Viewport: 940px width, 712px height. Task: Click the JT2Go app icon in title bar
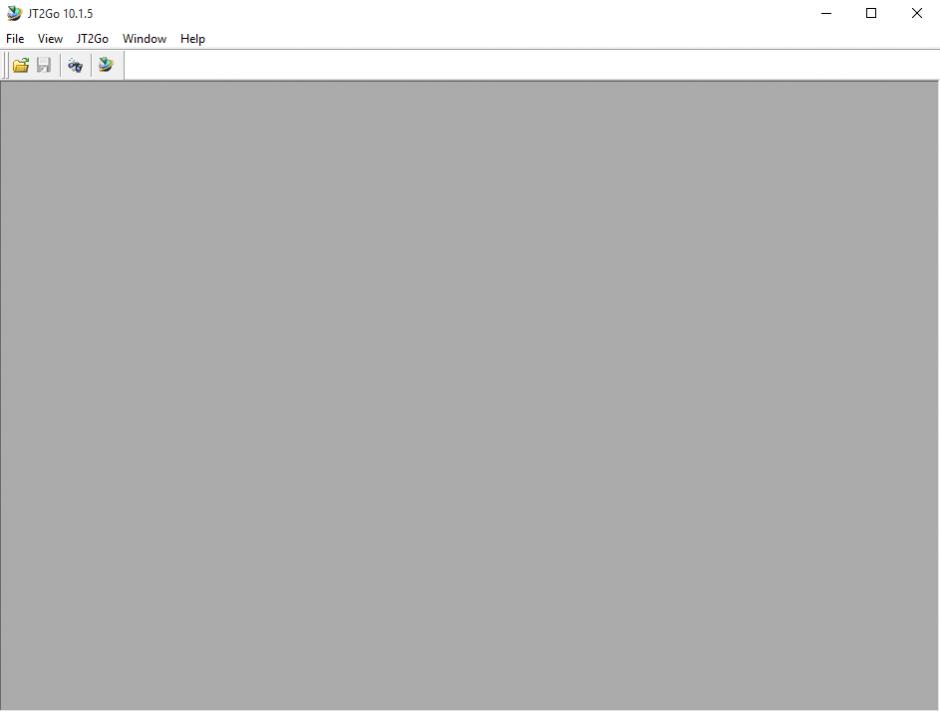(14, 13)
